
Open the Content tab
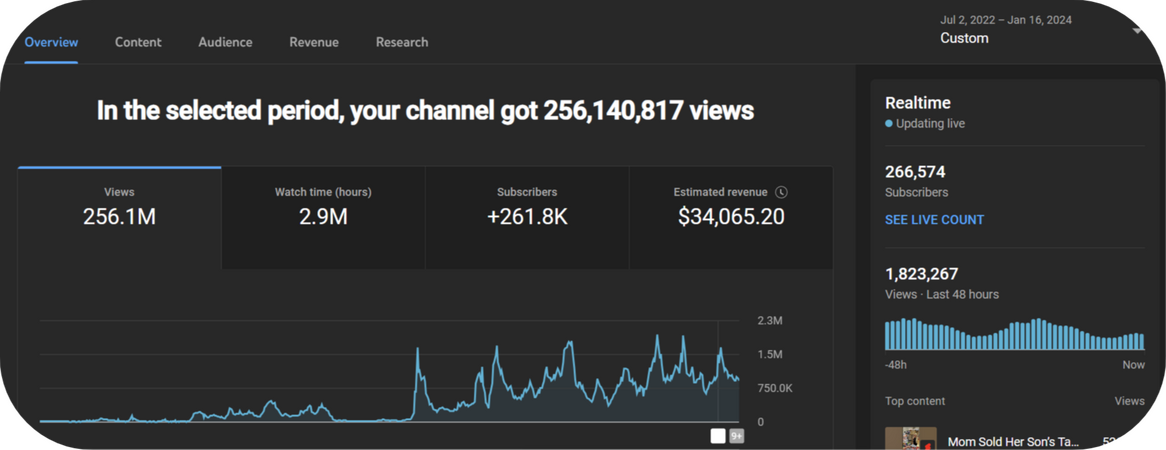[x=138, y=42]
